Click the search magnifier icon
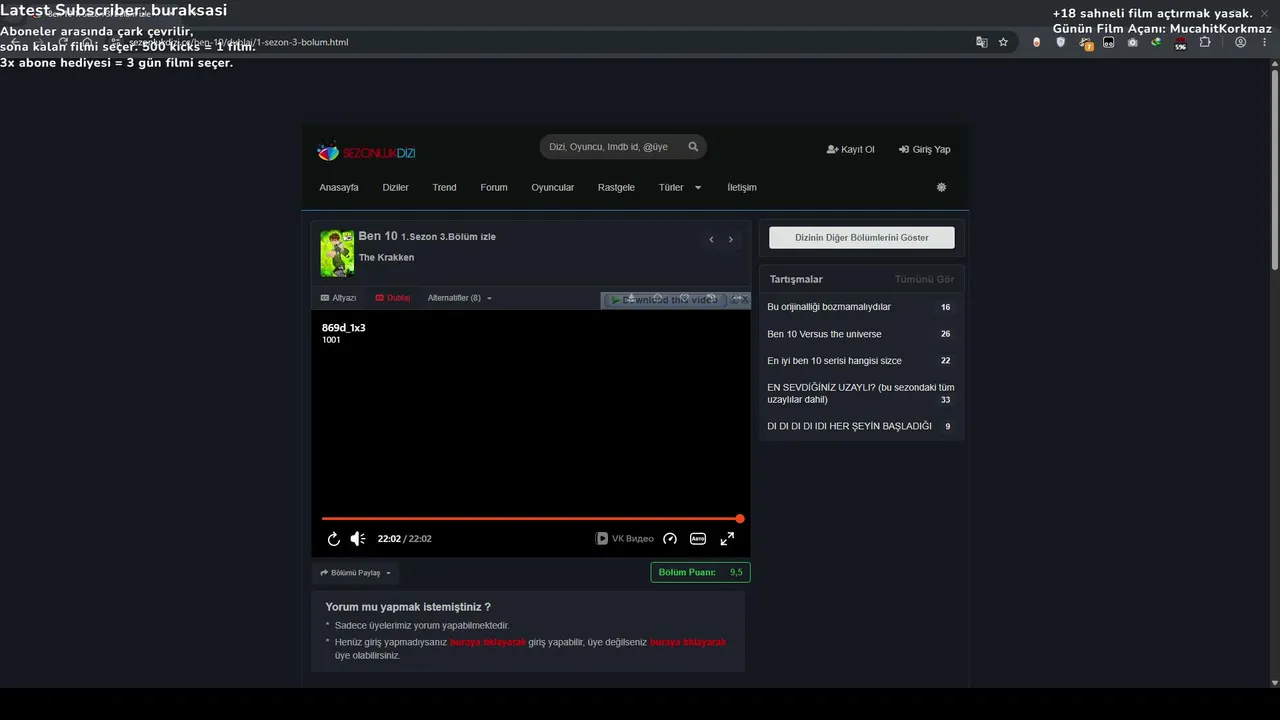Image resolution: width=1280 pixels, height=720 pixels. (693, 147)
